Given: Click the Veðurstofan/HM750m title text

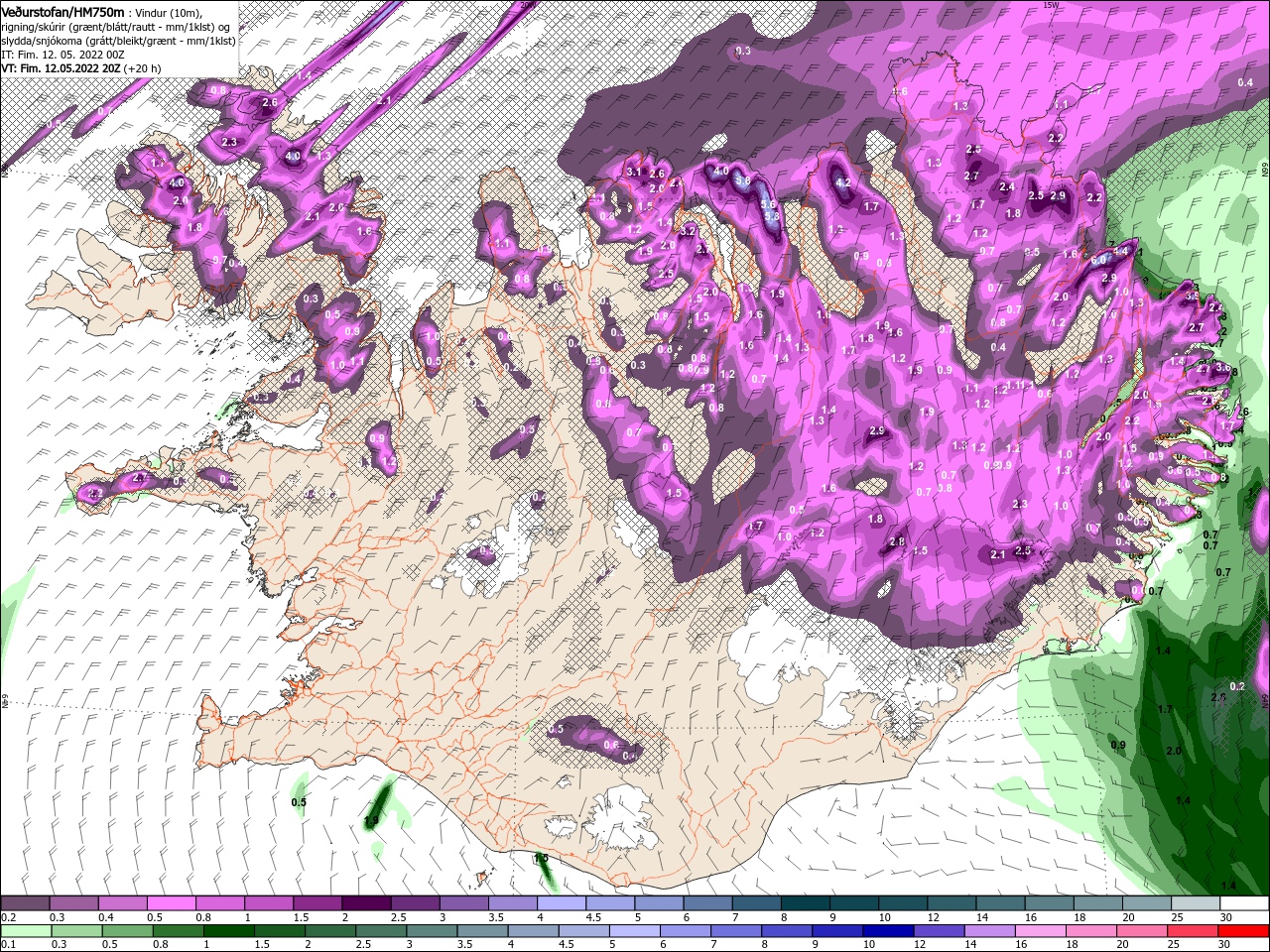Looking at the screenshot, I should click(62, 11).
